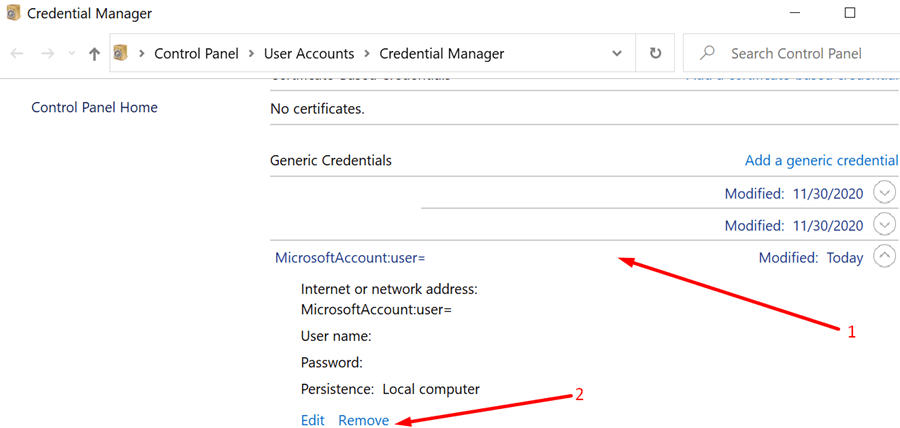Go up one folder level

coord(95,54)
